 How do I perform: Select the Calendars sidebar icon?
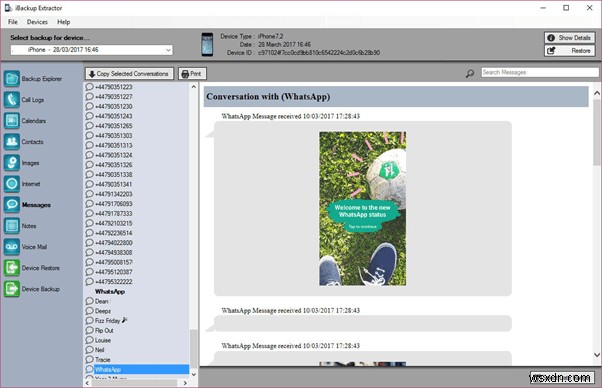(12, 121)
